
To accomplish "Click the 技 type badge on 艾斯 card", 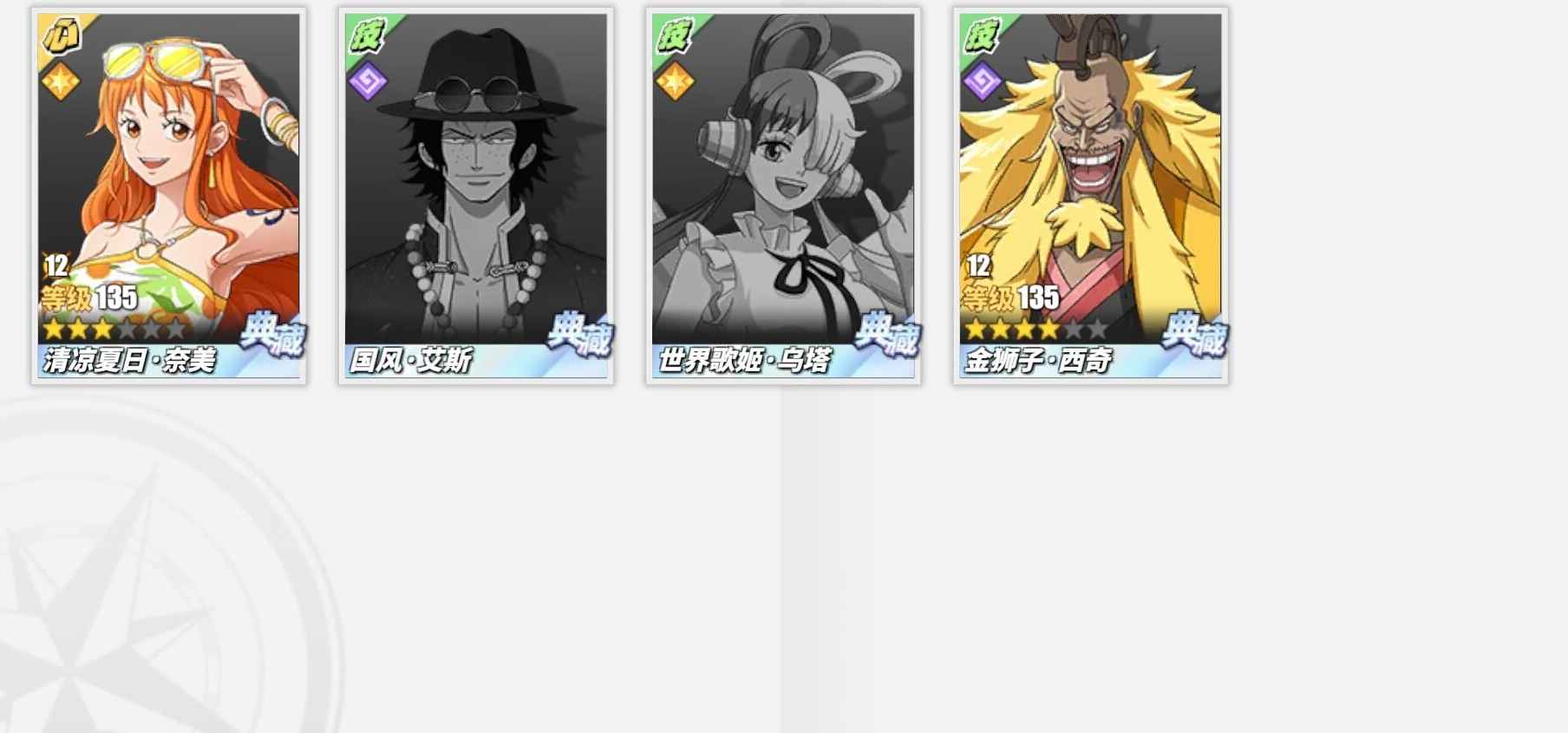I will pyautogui.click(x=367, y=36).
